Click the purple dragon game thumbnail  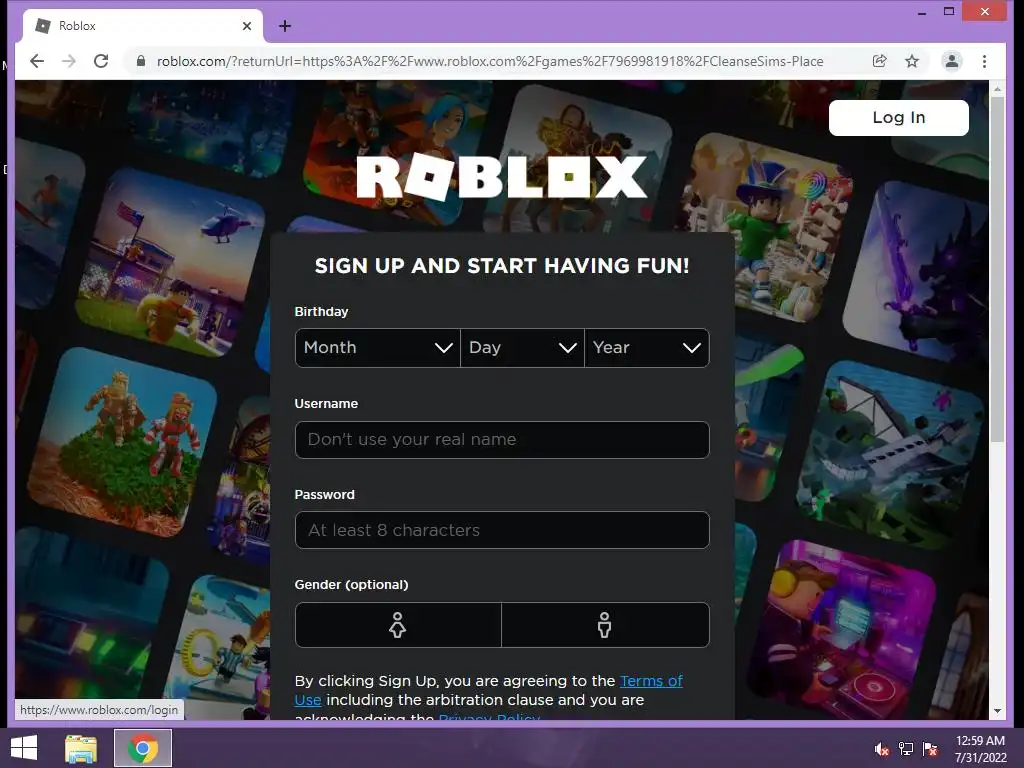(914, 271)
